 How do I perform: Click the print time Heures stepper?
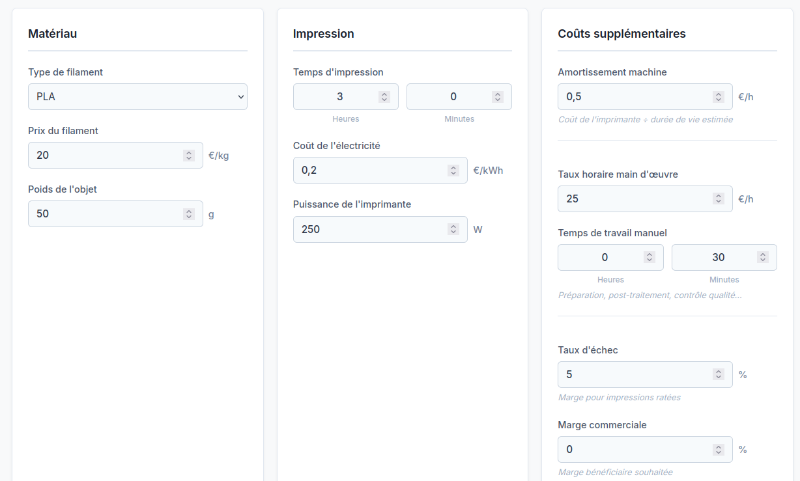click(x=384, y=97)
